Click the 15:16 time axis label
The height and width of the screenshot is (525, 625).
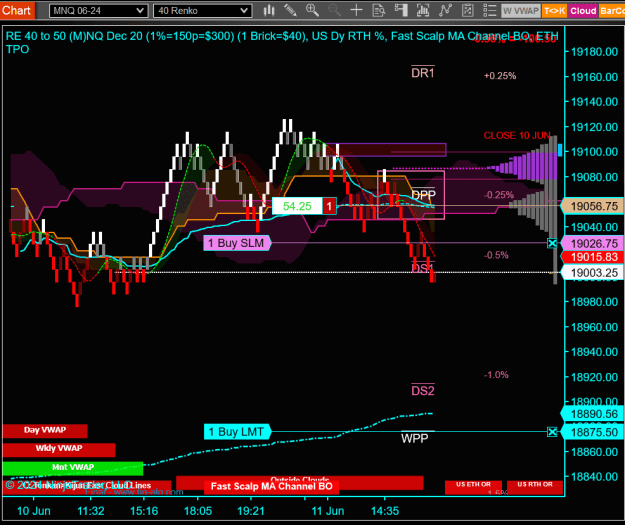coord(144,511)
